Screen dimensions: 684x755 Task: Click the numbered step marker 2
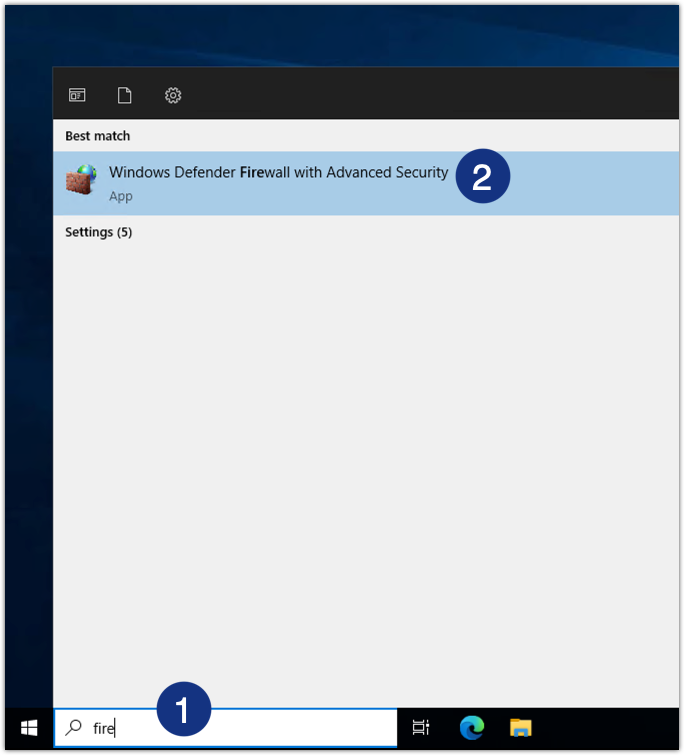tap(482, 177)
